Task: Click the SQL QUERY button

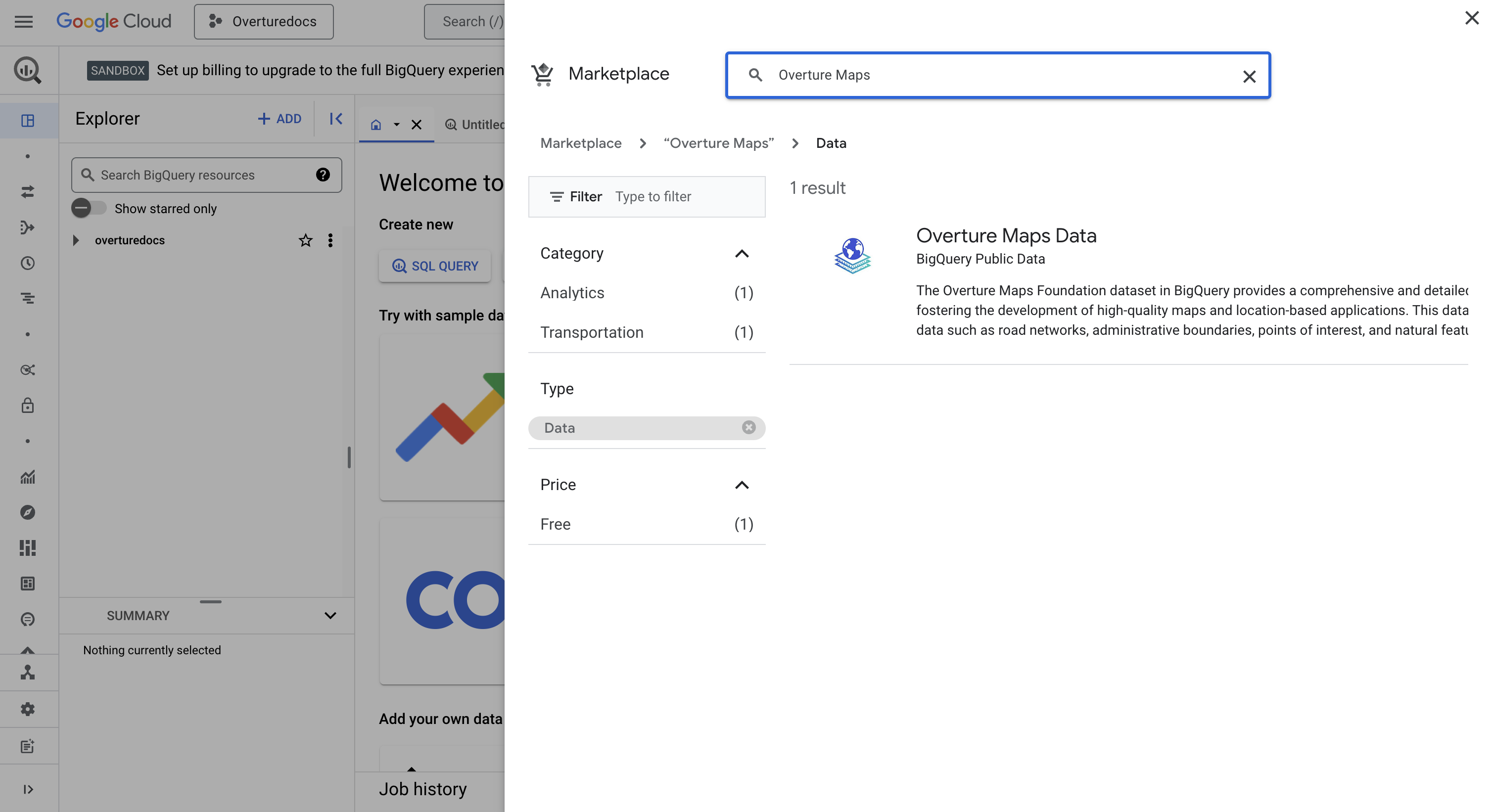Action: (435, 266)
